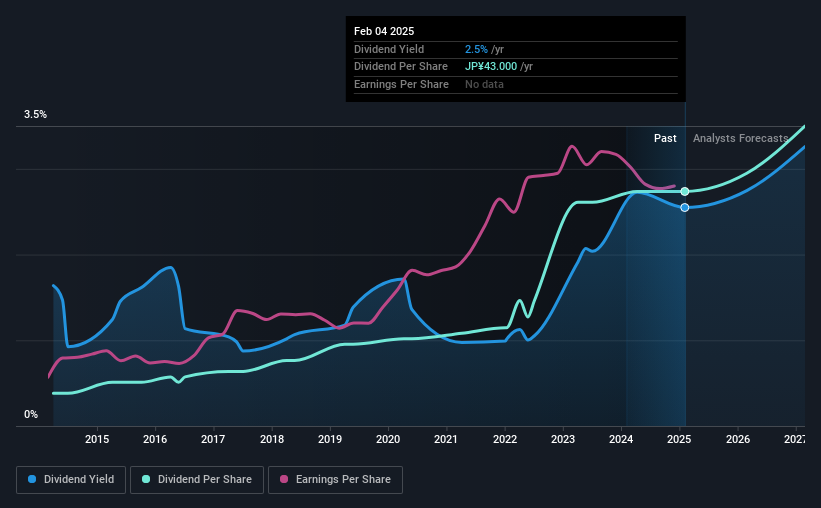
Task: Click the Dividend Yield row label in tooltip
Action: (389, 49)
